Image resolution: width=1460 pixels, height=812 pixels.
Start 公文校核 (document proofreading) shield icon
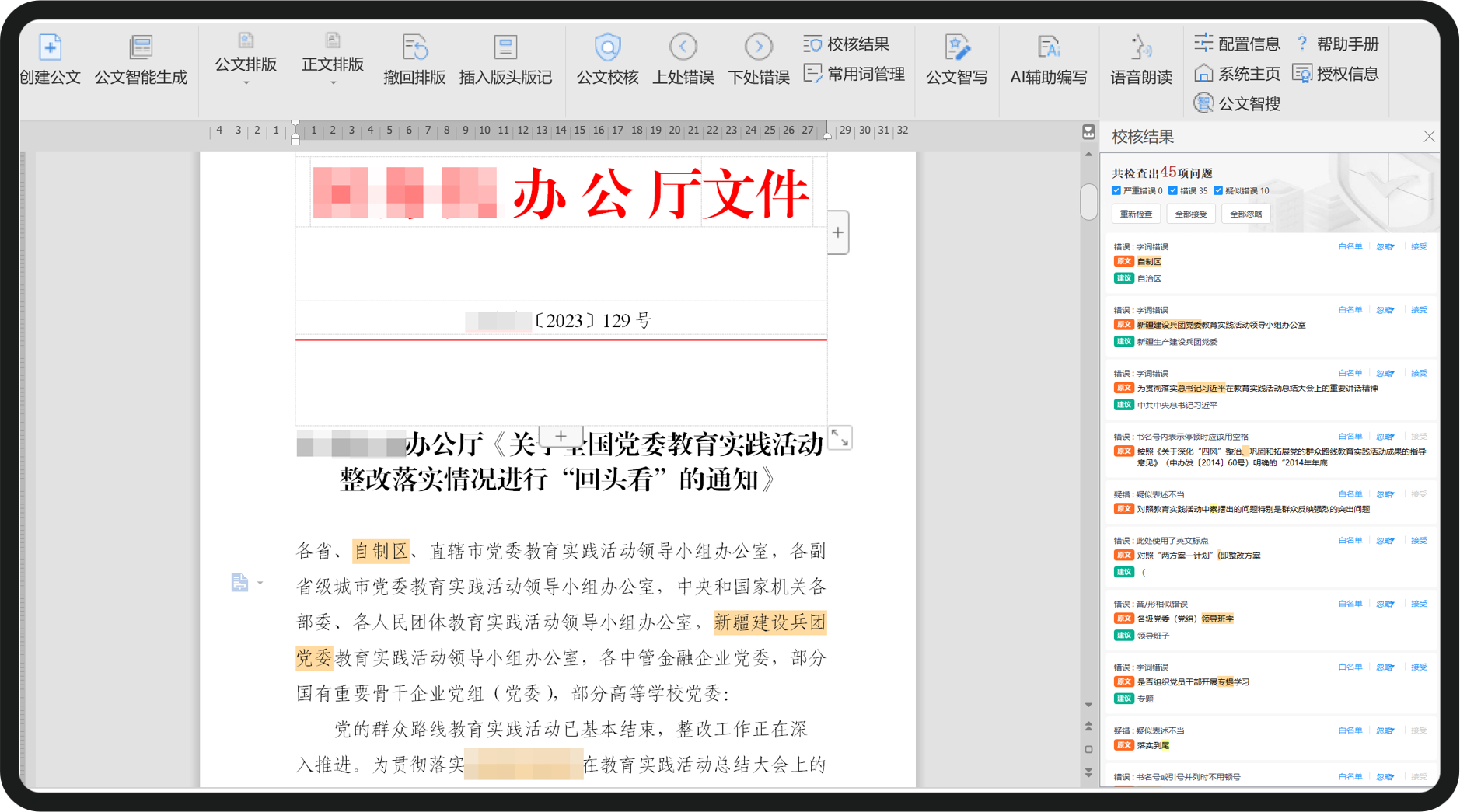point(607,48)
